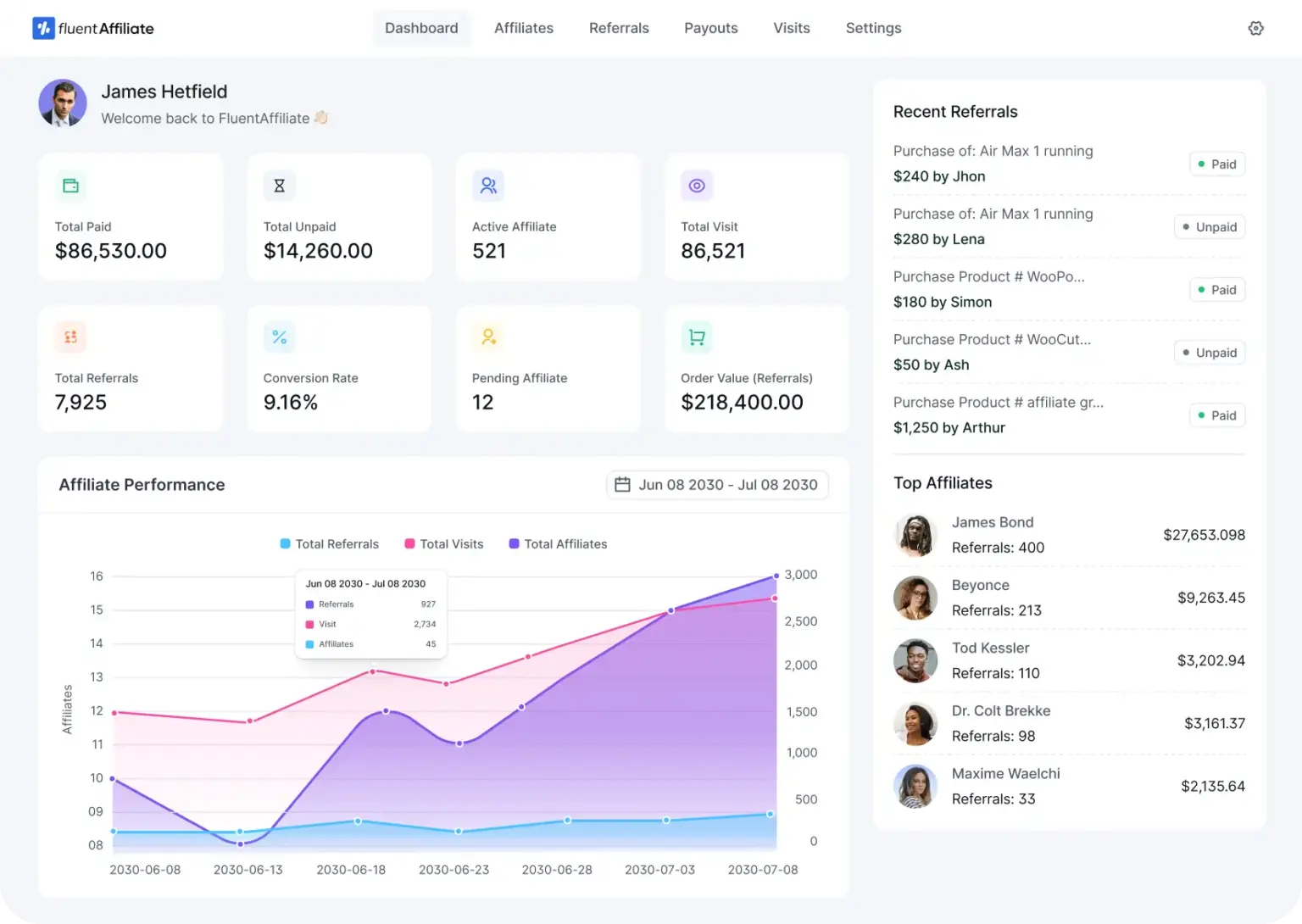Expand the truncated WooPo purchase entry
This screenshot has width=1302, height=924.
coord(988,276)
